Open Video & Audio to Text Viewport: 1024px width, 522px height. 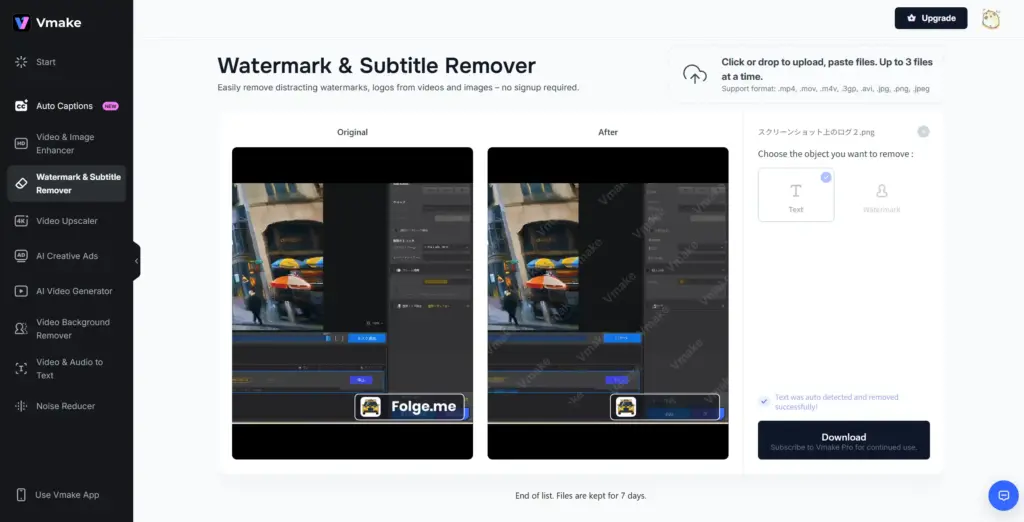pyautogui.click(x=67, y=368)
